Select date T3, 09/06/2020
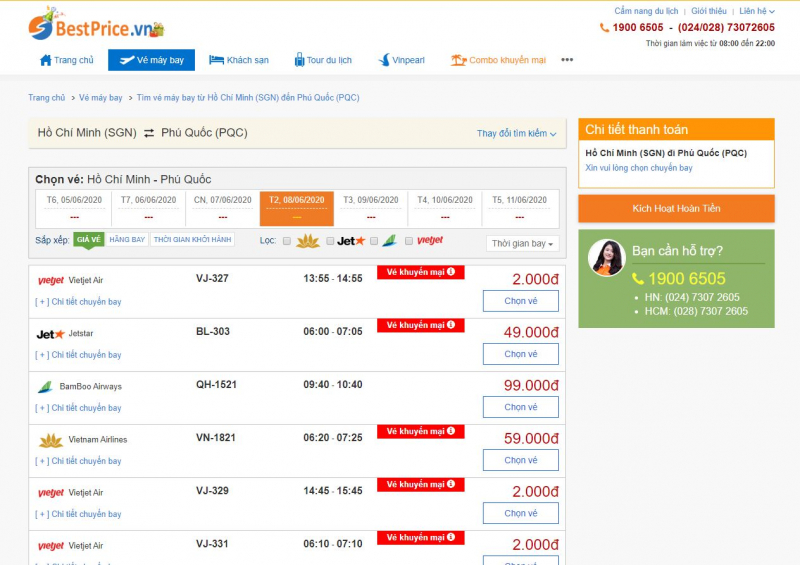This screenshot has height=565, width=800. (371, 208)
